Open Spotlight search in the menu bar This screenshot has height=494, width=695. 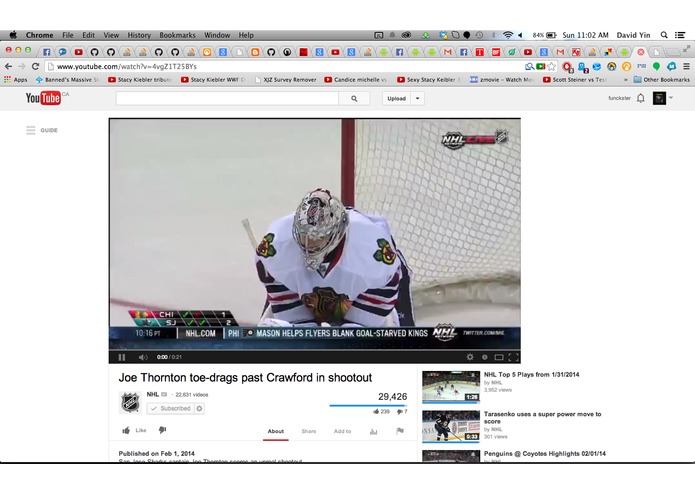pos(664,35)
